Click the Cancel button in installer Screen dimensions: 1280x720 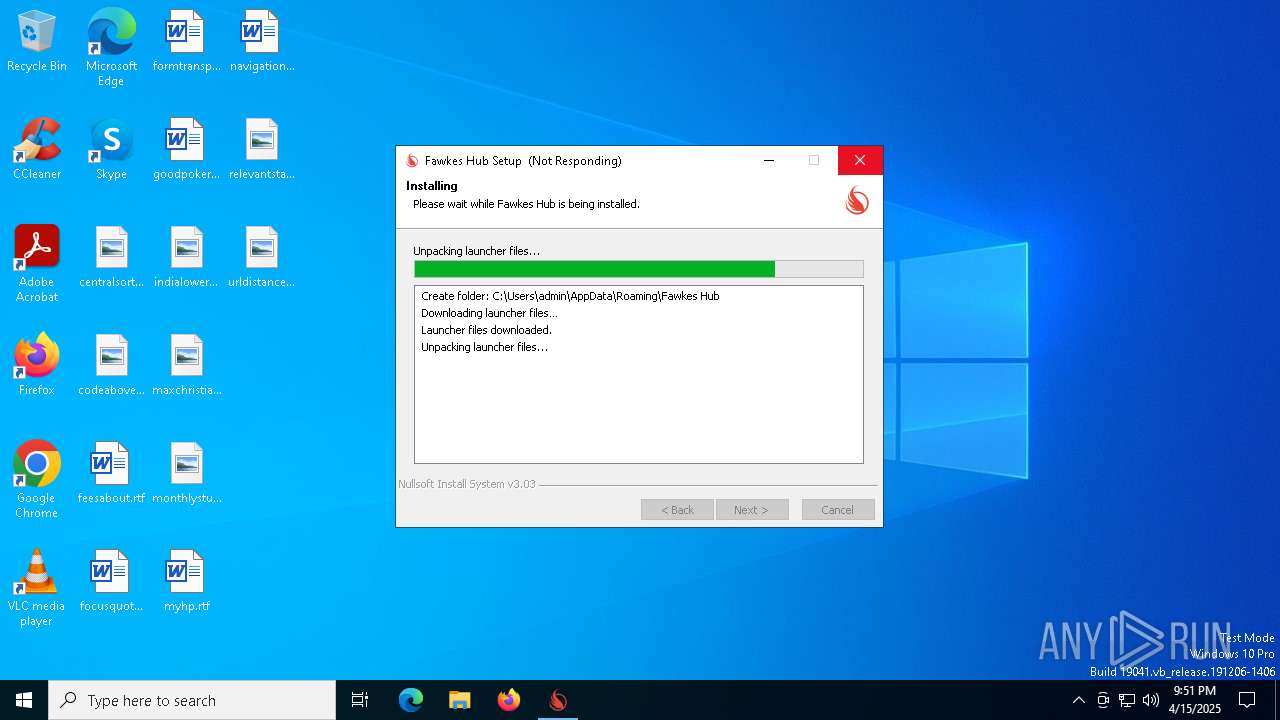(x=838, y=510)
